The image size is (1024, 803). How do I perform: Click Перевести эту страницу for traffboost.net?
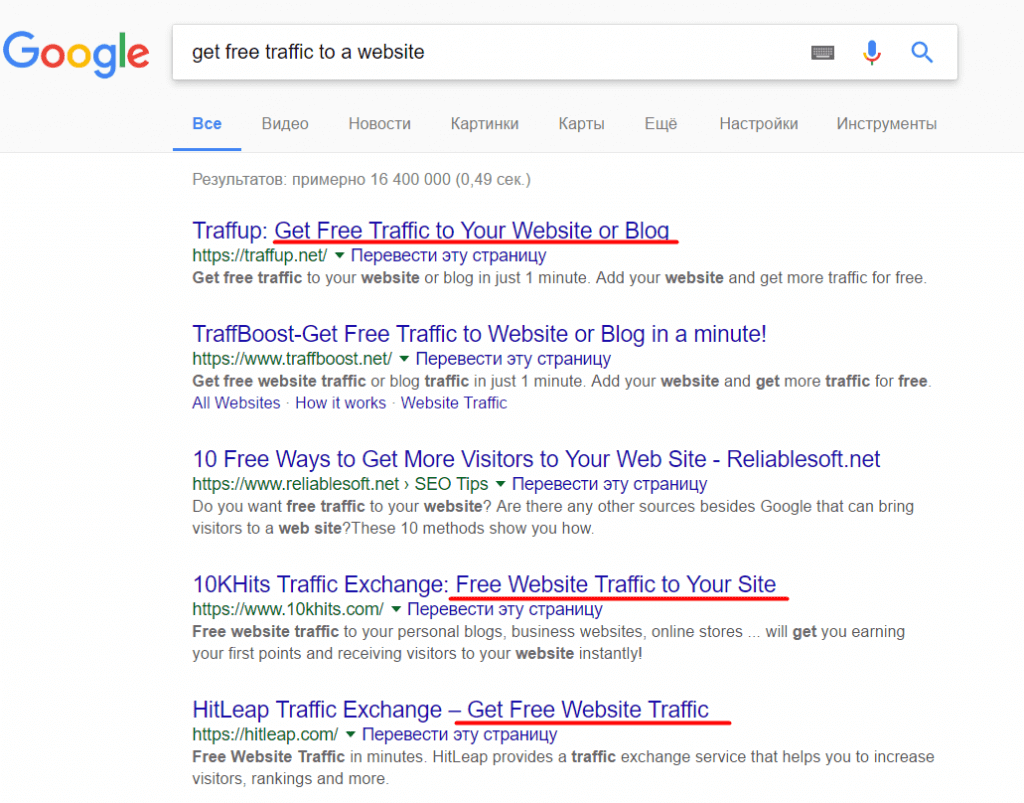(x=513, y=358)
